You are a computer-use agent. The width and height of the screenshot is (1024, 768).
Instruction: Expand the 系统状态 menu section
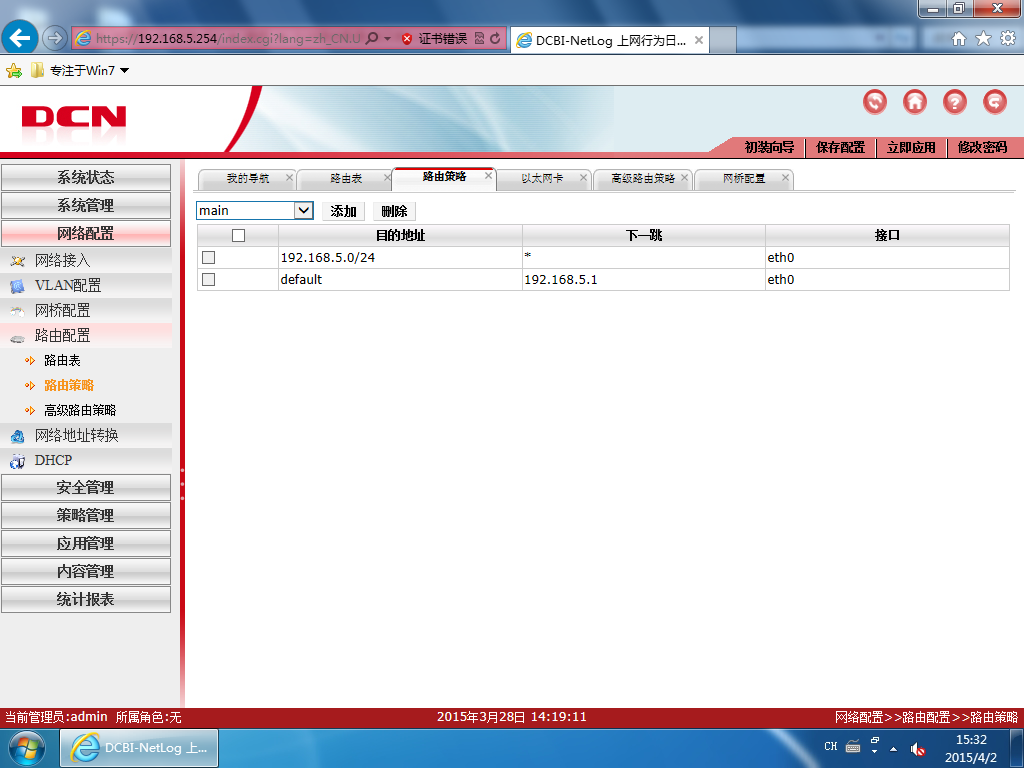click(x=86, y=177)
